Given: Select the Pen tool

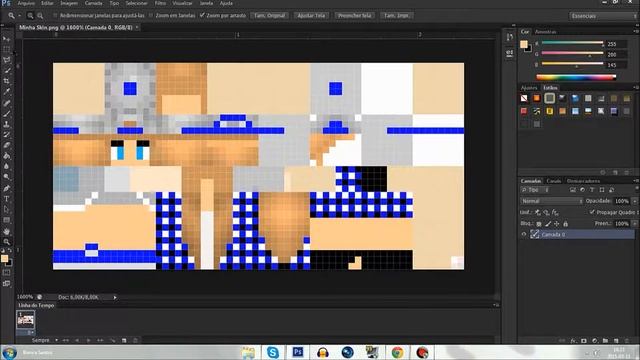Looking at the screenshot, I should click(x=7, y=188).
